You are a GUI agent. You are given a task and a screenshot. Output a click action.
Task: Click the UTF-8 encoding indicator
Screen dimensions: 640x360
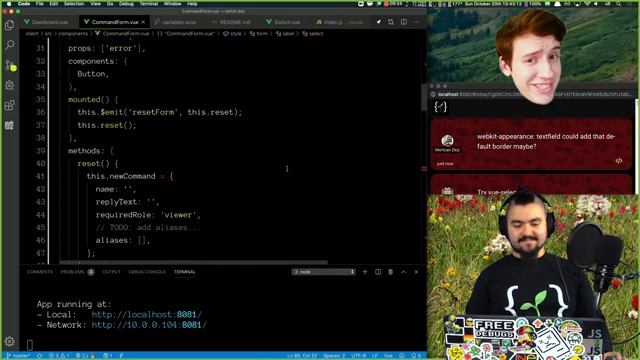click(359, 356)
